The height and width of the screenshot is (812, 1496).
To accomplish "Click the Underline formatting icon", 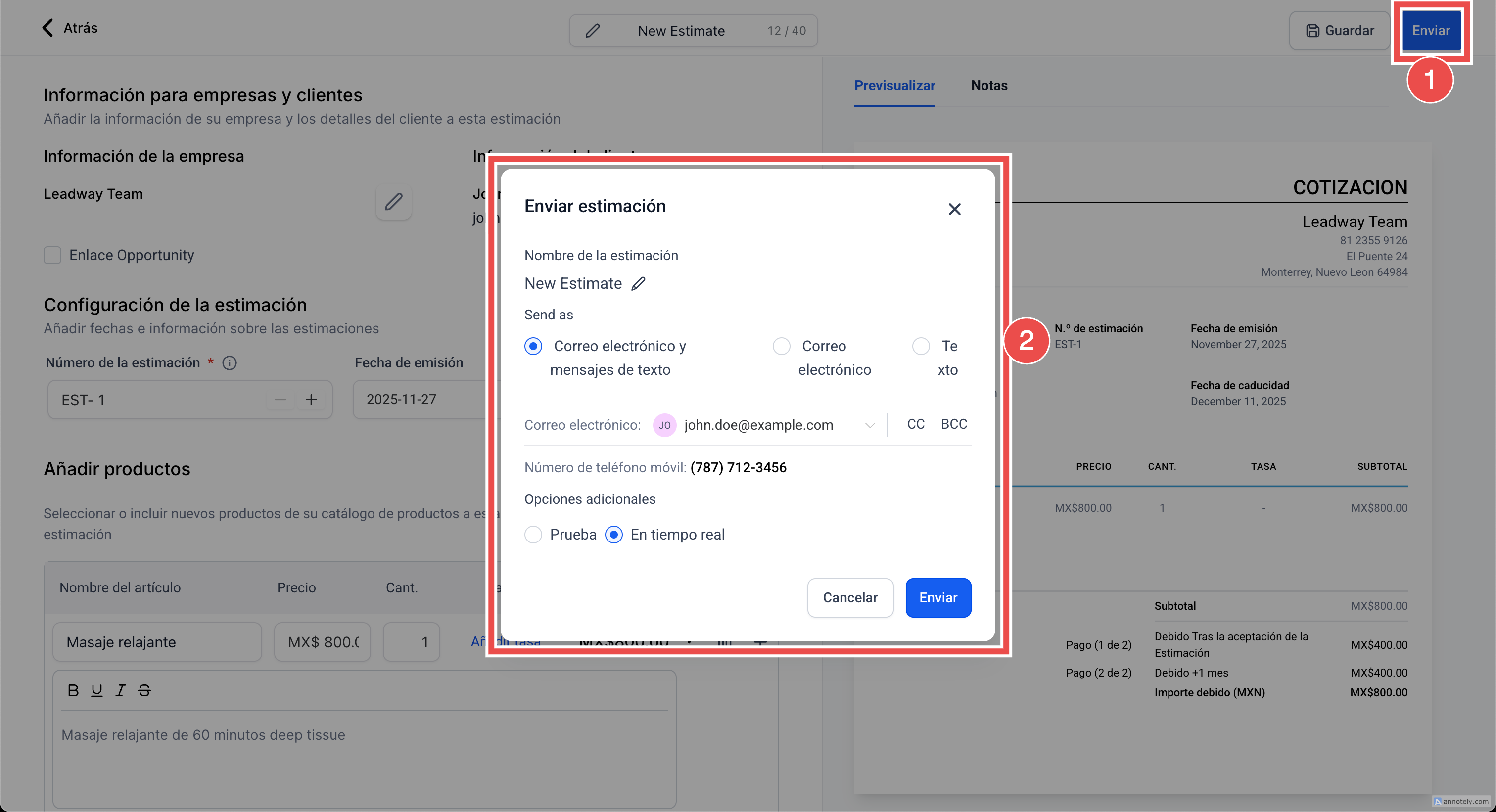I will click(96, 690).
